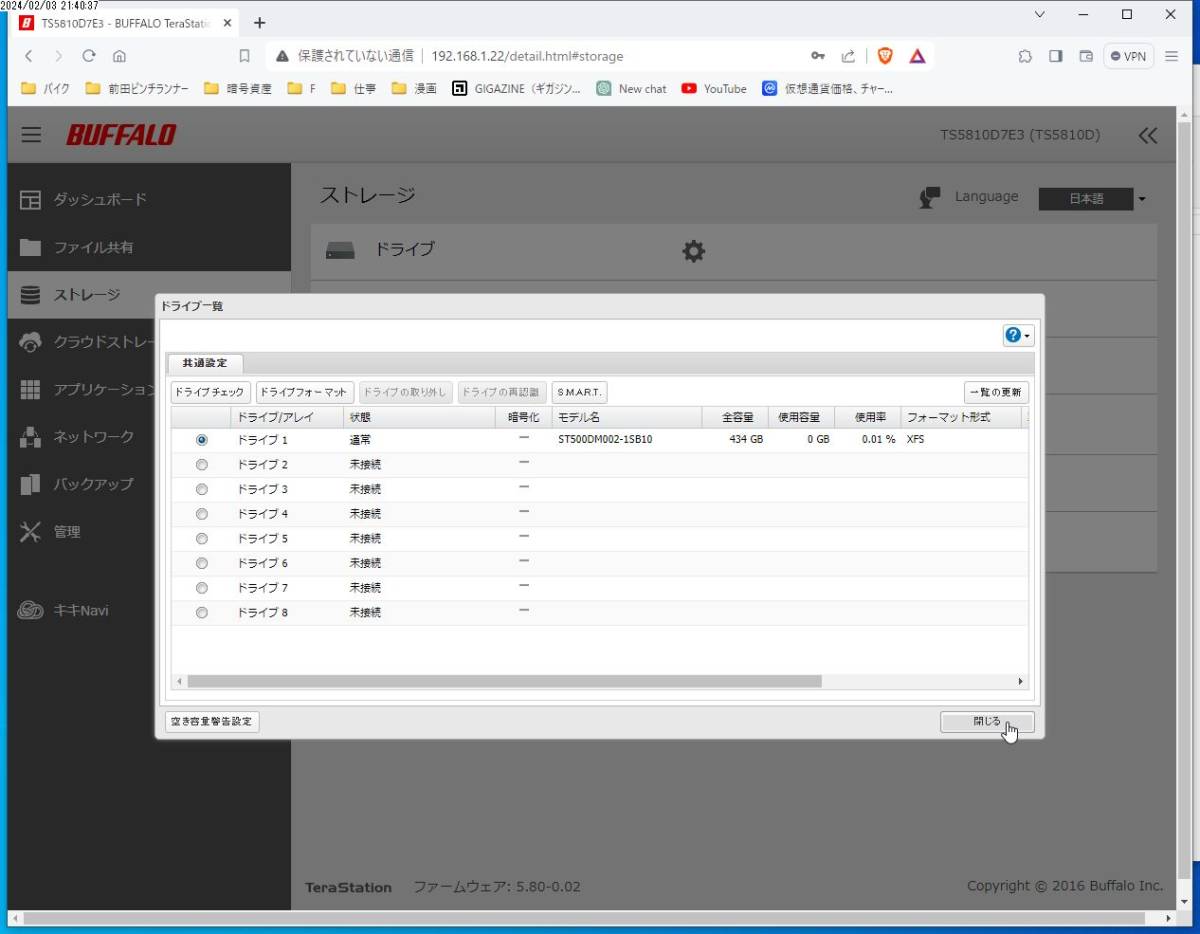Screen dimensions: 1200x934
Task: Click model name ST500DM002-1SB10 cell
Action: (605, 440)
